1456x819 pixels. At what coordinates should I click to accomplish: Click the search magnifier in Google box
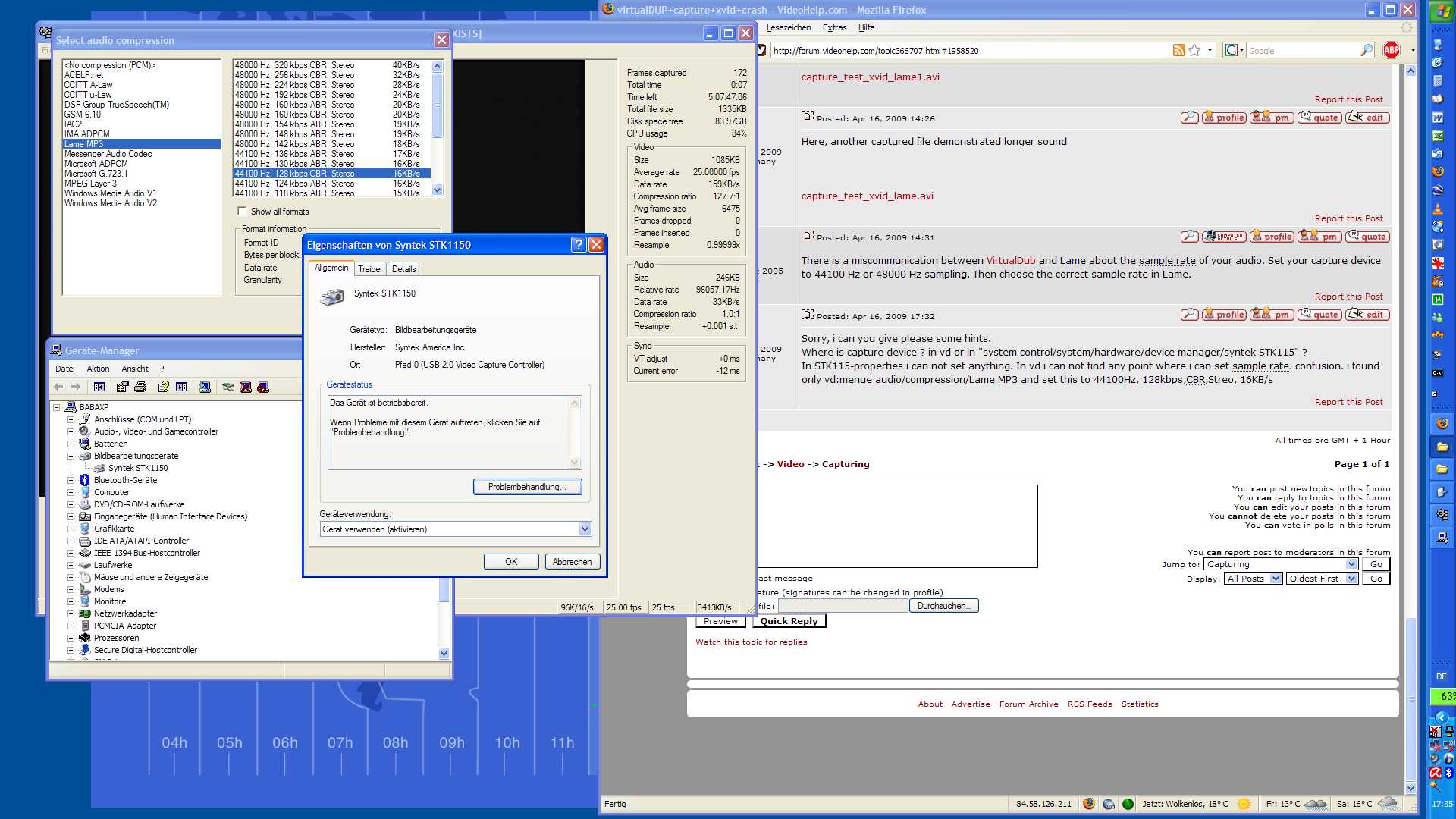click(1367, 51)
